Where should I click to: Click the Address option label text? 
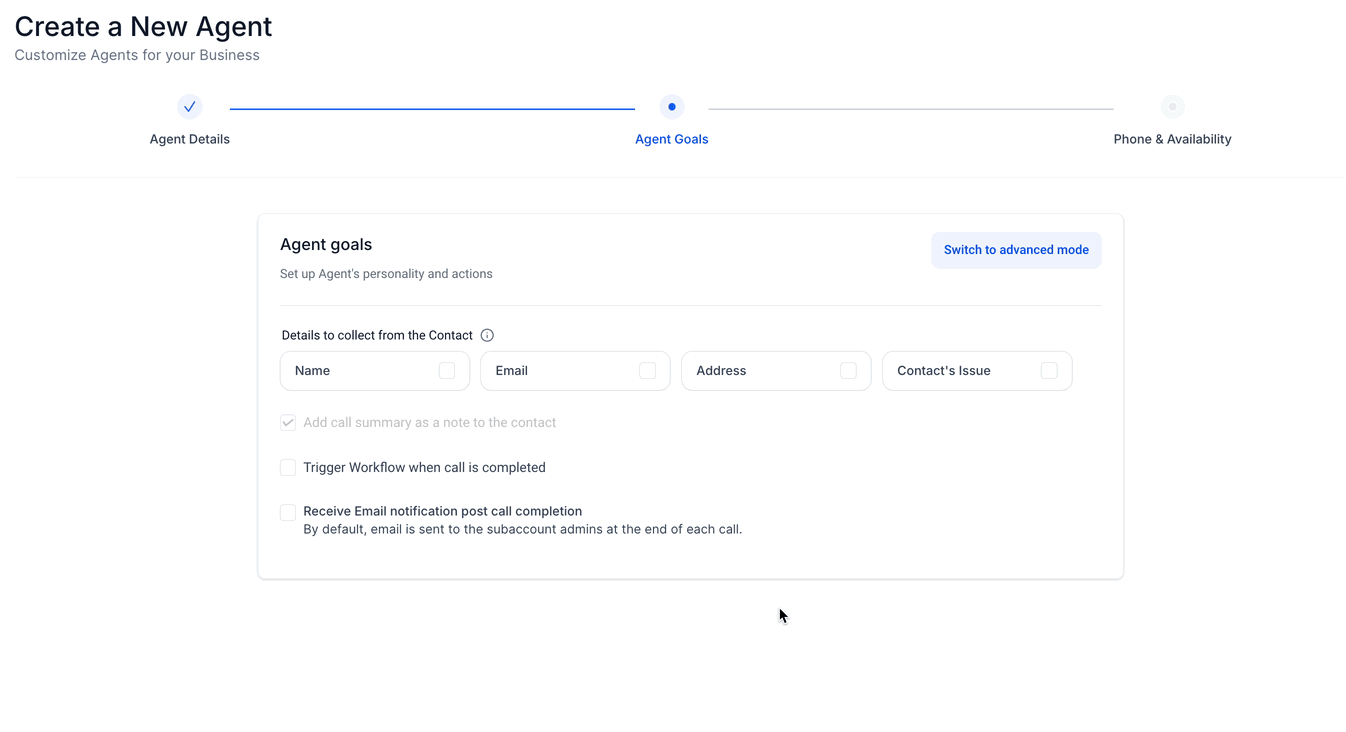[721, 371]
